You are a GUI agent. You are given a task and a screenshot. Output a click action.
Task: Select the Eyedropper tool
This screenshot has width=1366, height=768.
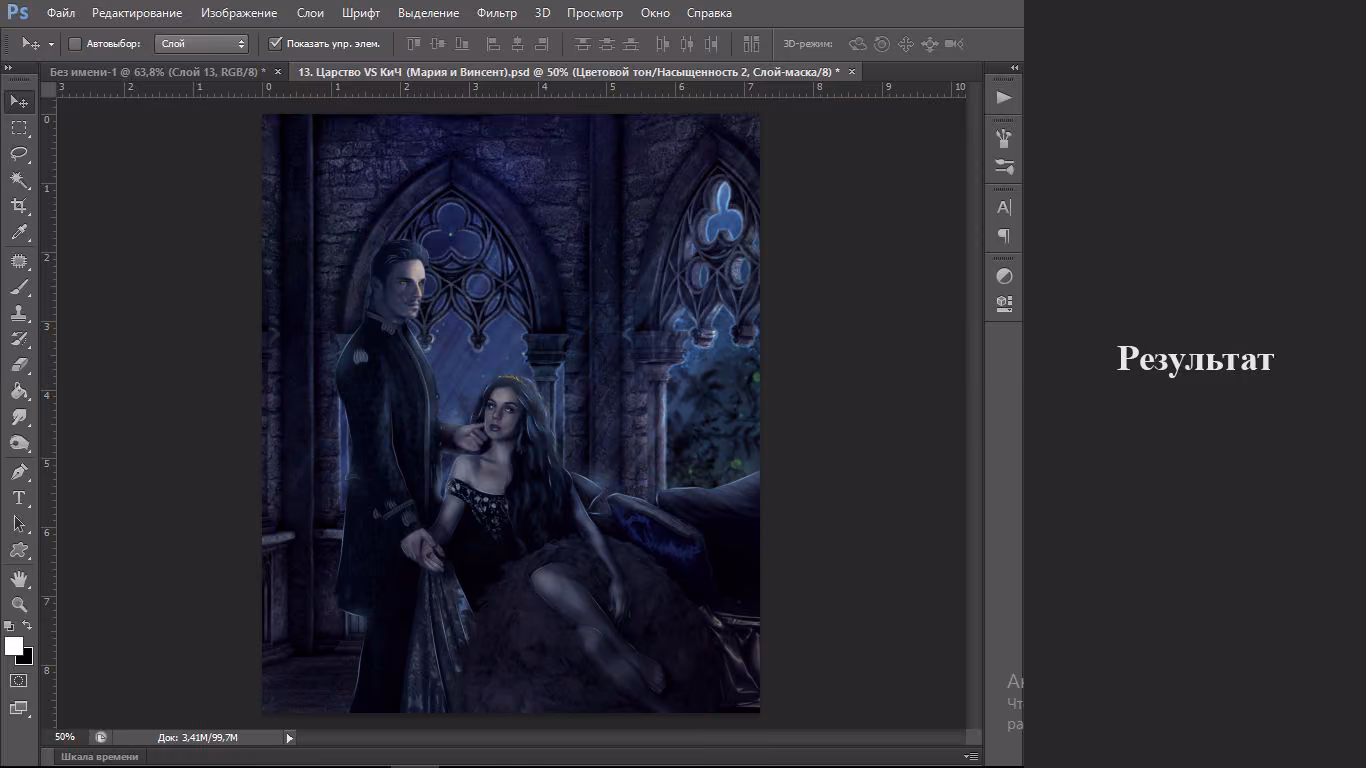pos(19,233)
